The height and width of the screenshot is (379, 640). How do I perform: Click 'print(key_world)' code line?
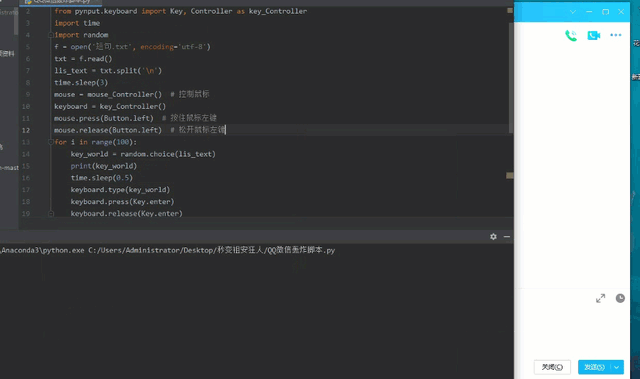coord(104,166)
